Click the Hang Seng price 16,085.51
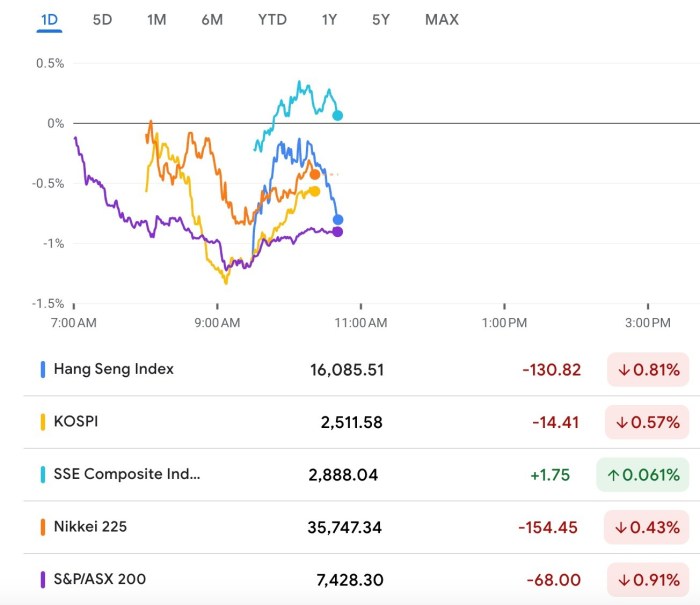Viewport: 700px width, 605px height. click(x=347, y=370)
